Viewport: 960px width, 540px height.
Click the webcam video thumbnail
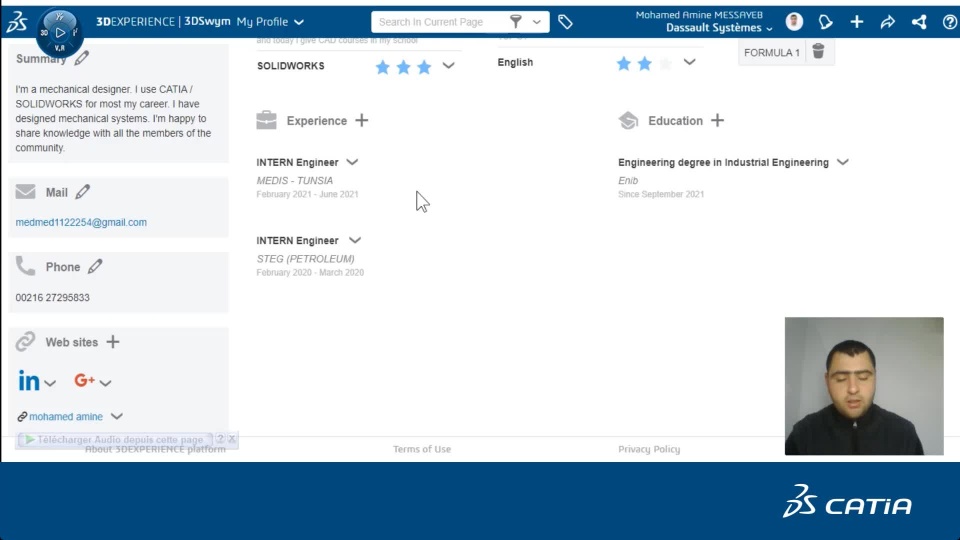[x=864, y=386]
